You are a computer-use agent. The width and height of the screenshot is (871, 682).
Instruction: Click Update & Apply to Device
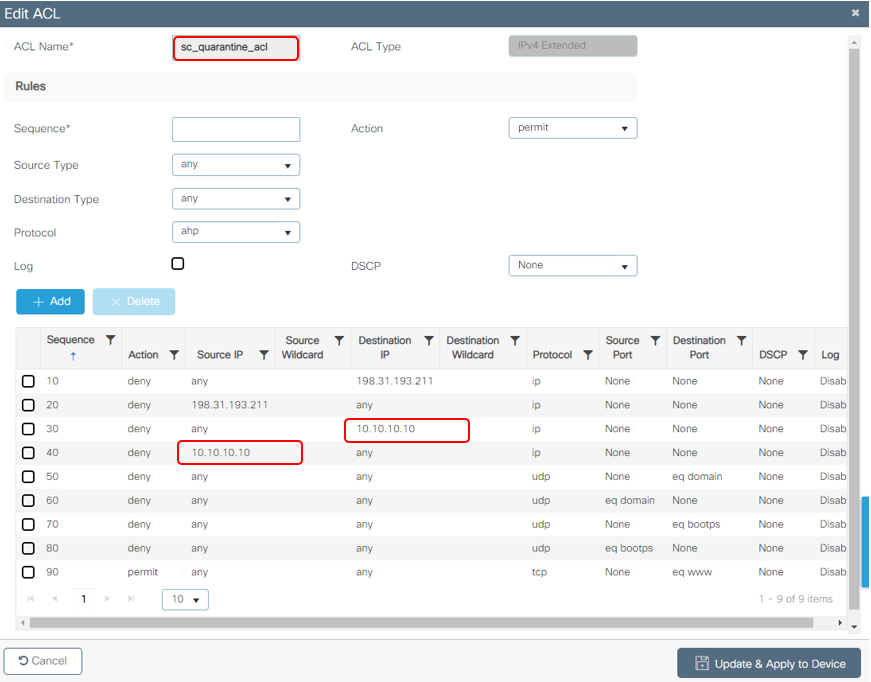click(x=769, y=663)
